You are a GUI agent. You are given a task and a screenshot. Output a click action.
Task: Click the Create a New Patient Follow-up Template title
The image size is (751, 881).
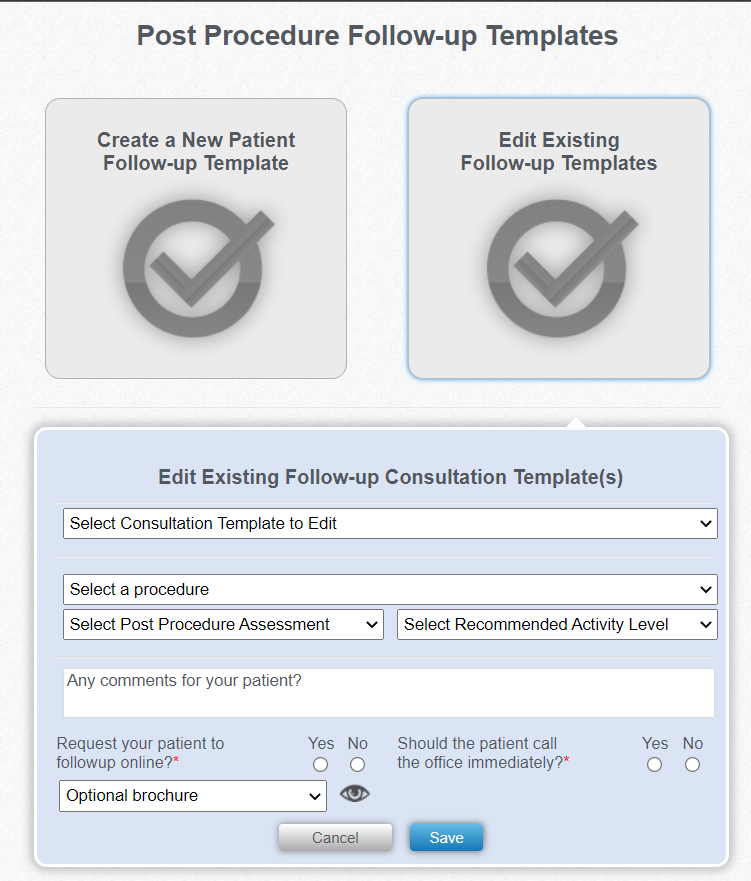(x=196, y=152)
